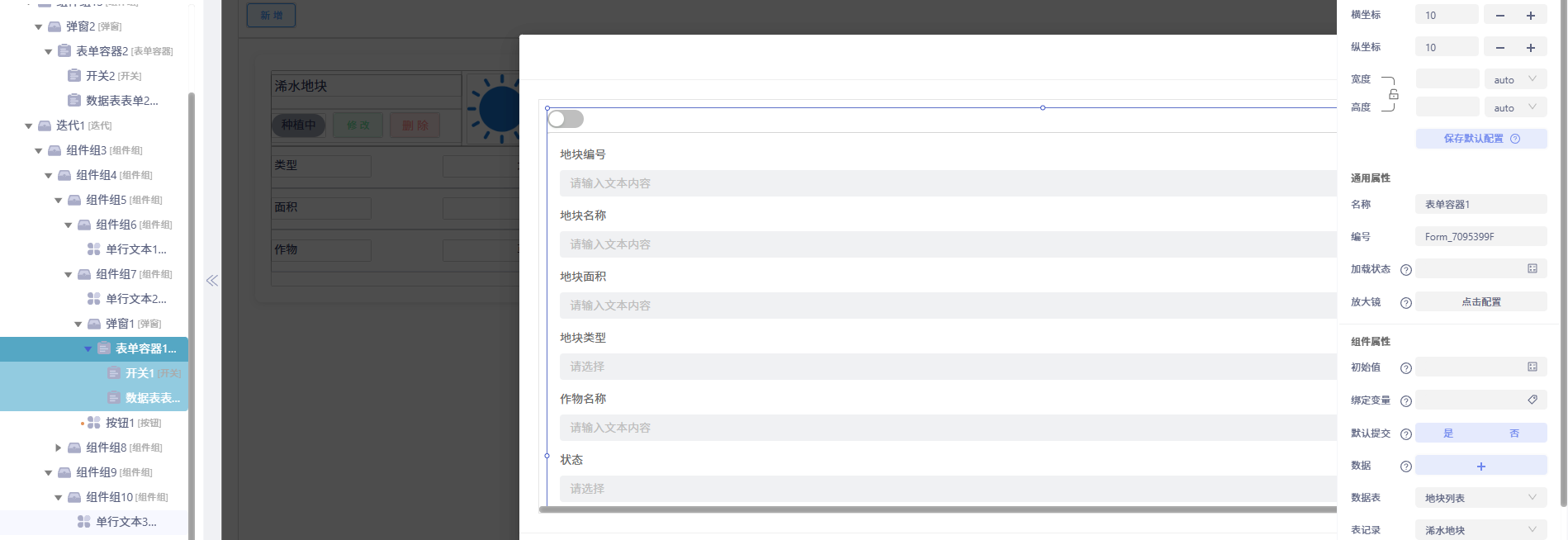Open the 数据表 dropdown showing 地块列表
Viewport: 1568px width, 540px height.
click(1480, 498)
